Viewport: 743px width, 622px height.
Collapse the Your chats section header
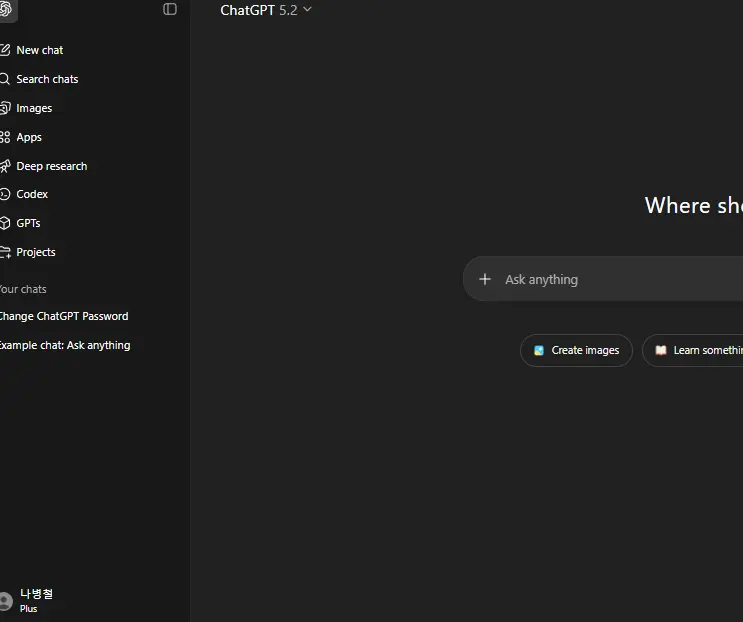(23, 289)
